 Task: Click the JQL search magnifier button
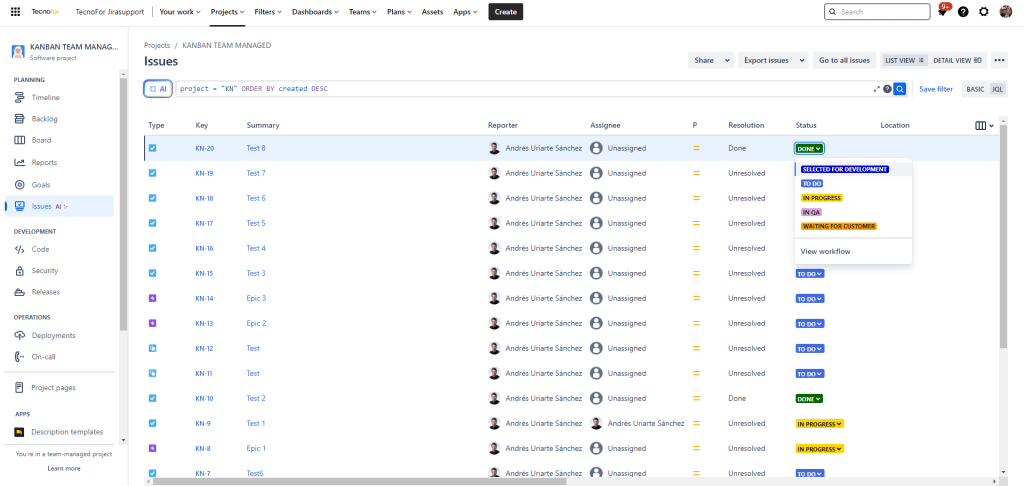pos(900,89)
